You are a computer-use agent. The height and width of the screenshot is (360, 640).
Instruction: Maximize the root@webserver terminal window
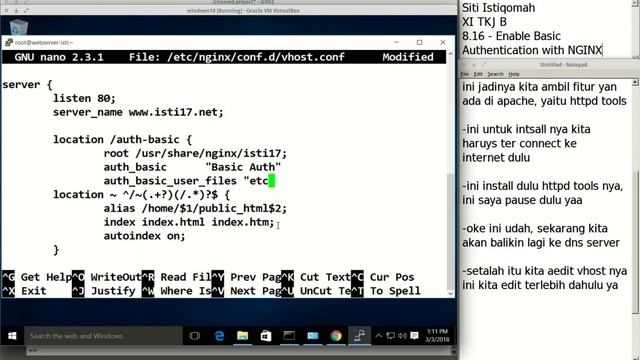tap(419, 42)
